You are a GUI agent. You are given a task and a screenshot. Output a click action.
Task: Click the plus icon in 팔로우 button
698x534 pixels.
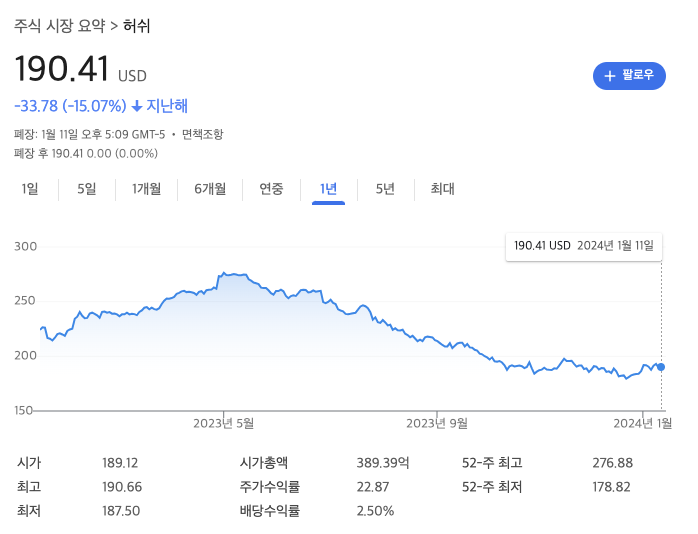(x=609, y=76)
